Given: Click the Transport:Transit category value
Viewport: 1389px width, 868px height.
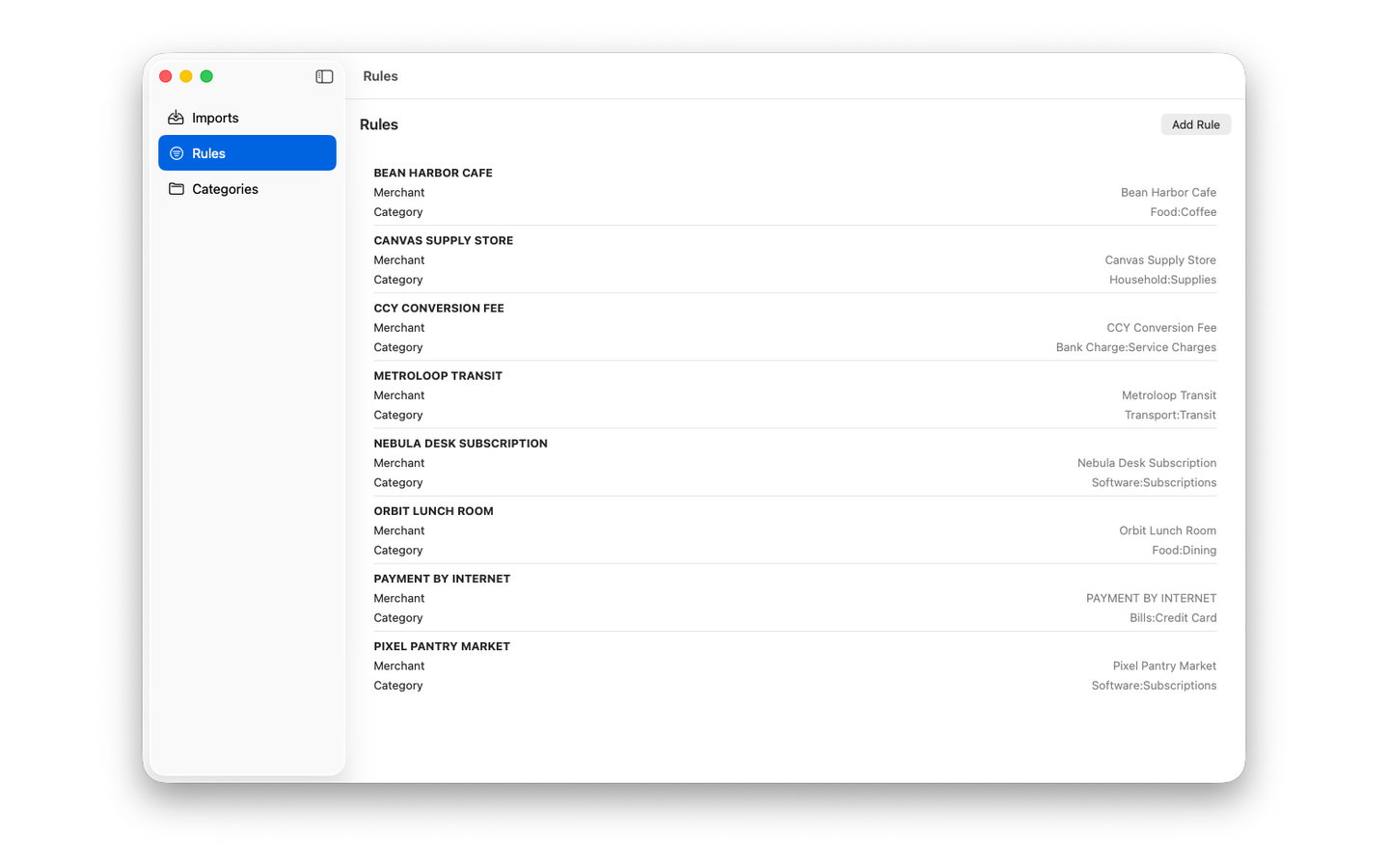Looking at the screenshot, I should (1170, 415).
